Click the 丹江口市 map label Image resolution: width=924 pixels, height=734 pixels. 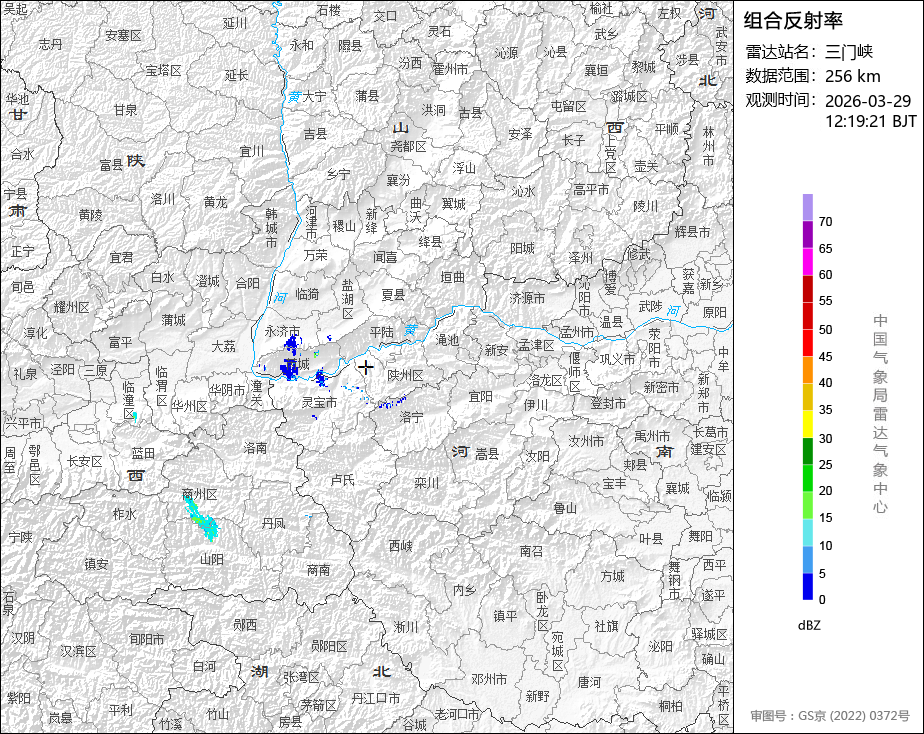375,698
